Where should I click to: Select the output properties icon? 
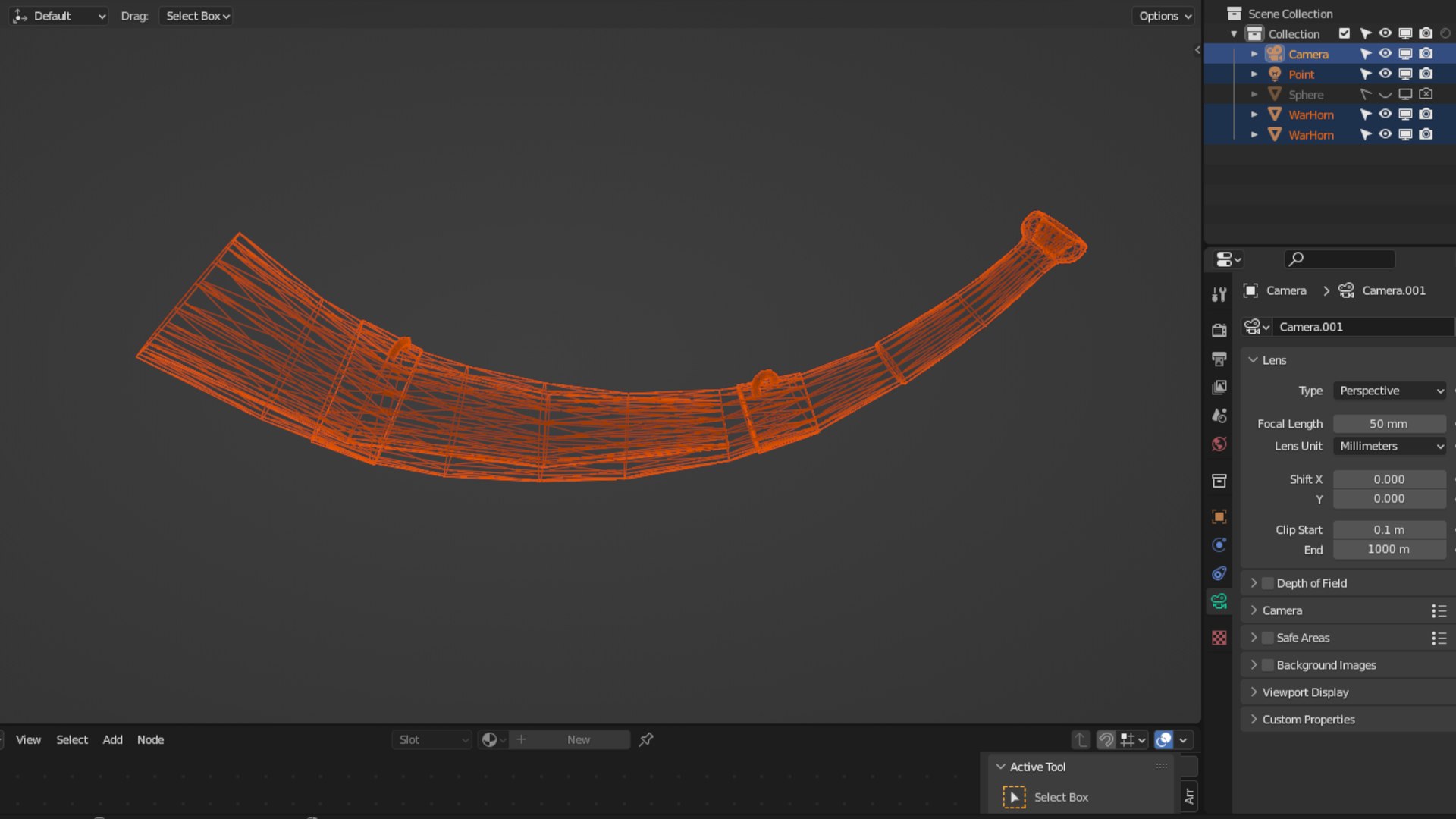[x=1220, y=357]
